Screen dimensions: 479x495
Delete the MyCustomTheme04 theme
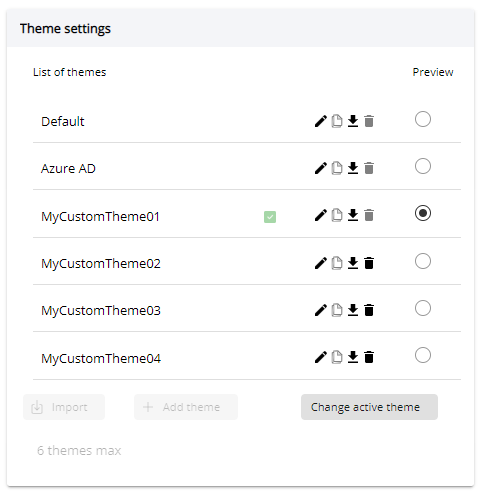click(369, 357)
